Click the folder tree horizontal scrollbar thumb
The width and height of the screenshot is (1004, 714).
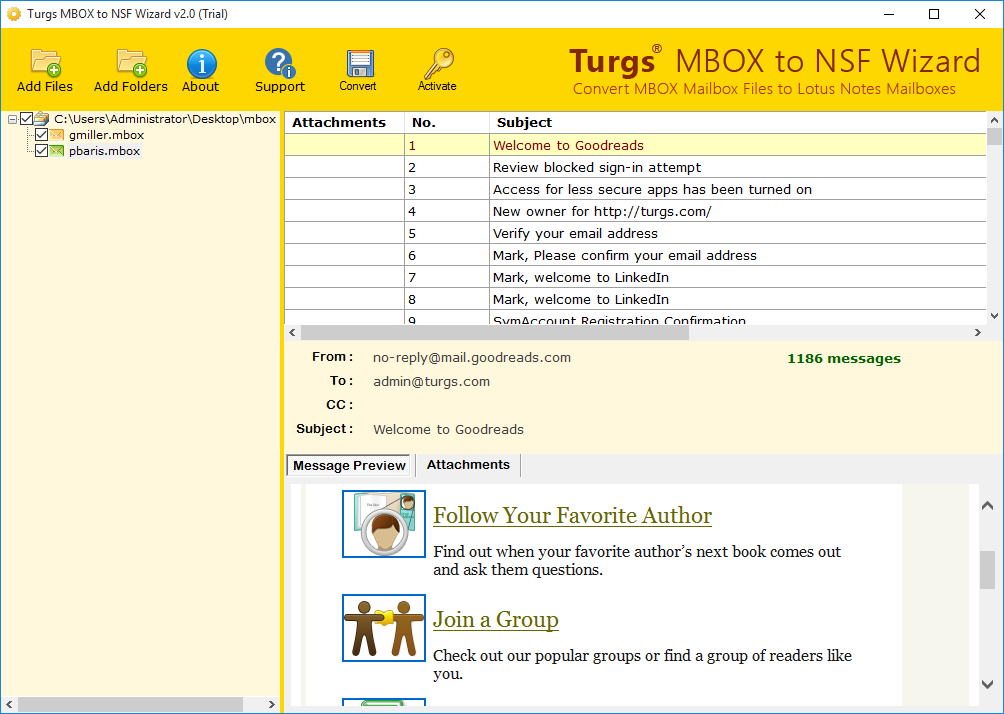(131, 704)
